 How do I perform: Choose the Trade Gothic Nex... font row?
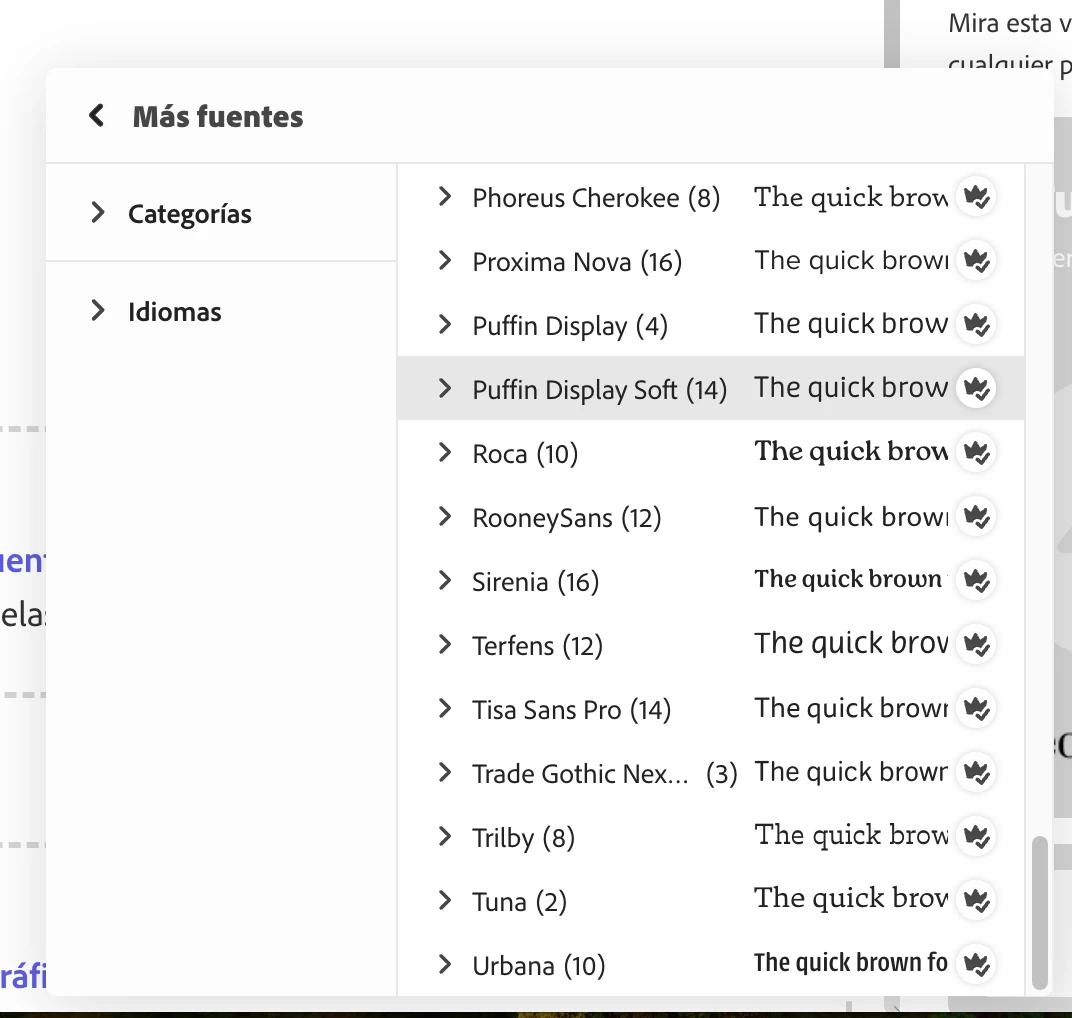coord(710,773)
